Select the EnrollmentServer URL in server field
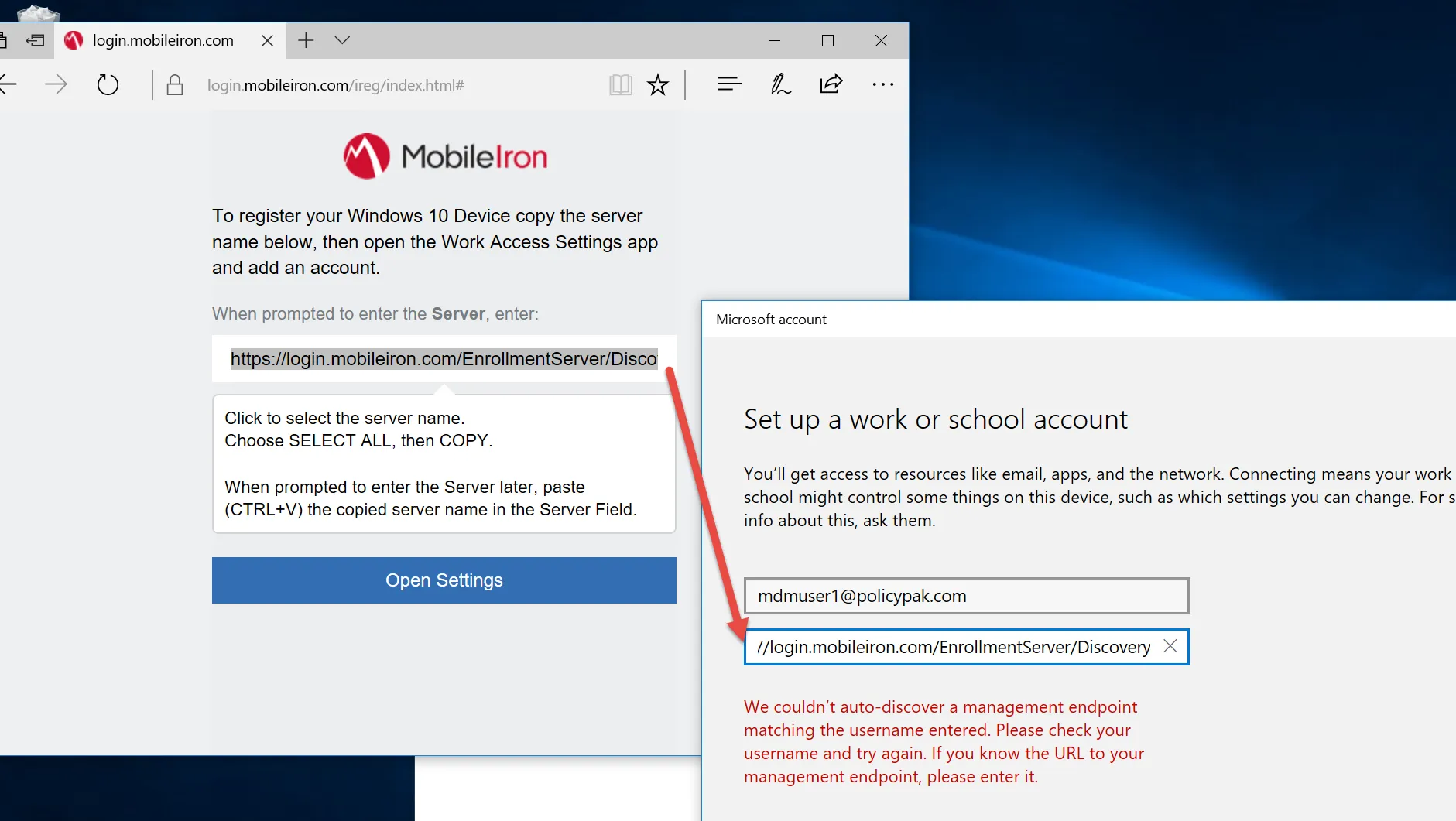1456x821 pixels. click(444, 358)
